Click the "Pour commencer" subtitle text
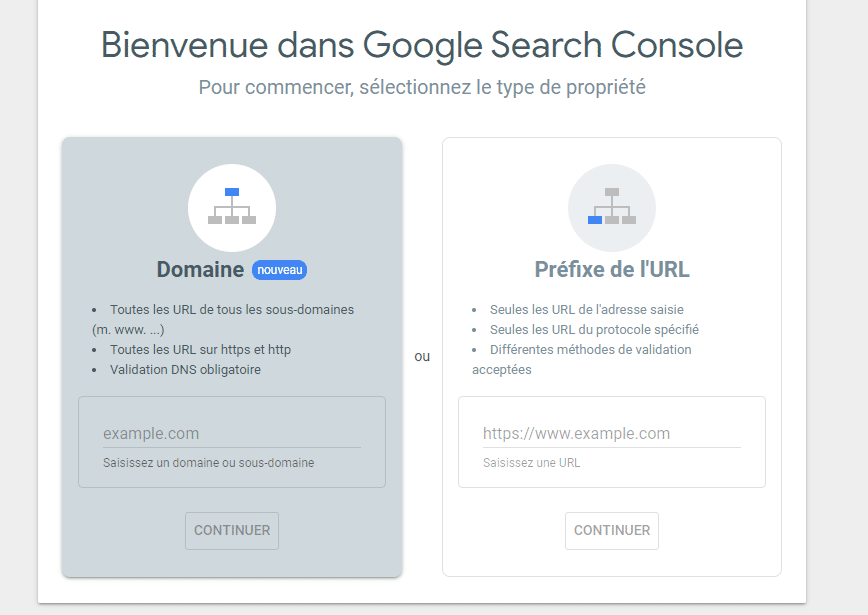The height and width of the screenshot is (615, 868). pos(422,87)
